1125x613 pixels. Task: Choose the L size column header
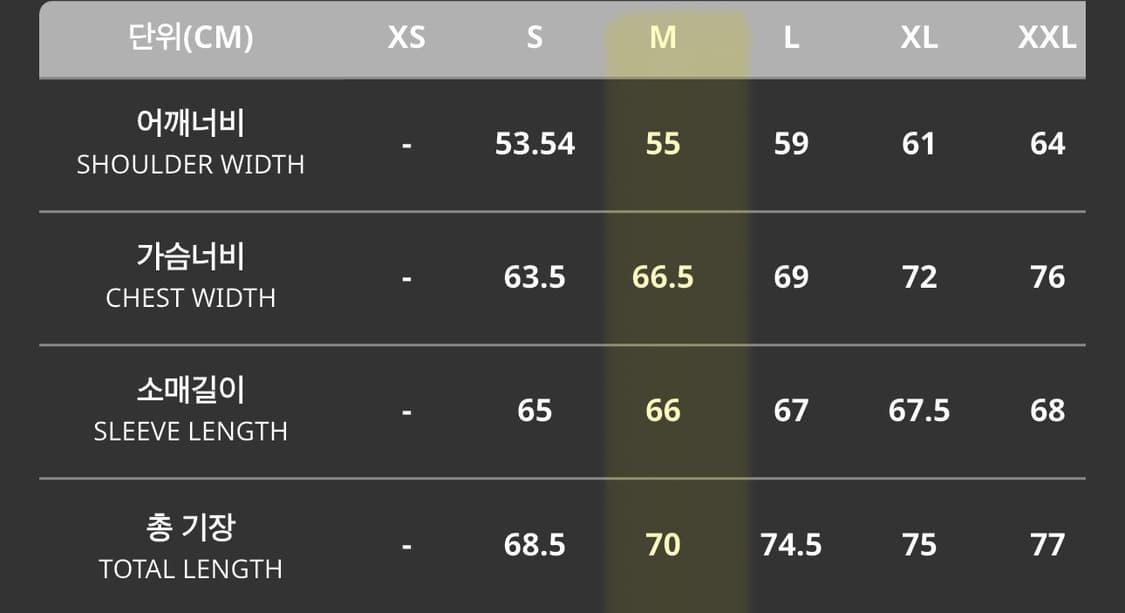click(x=791, y=38)
